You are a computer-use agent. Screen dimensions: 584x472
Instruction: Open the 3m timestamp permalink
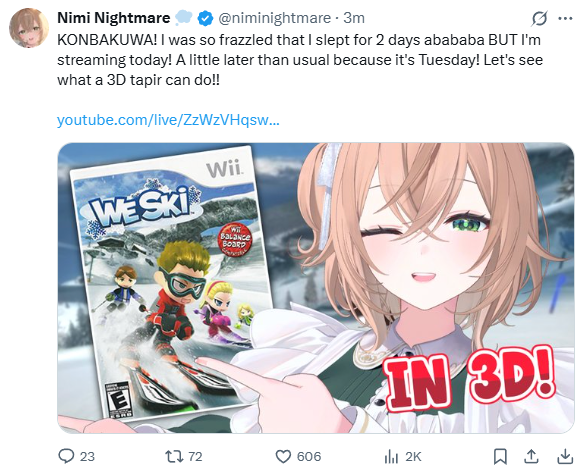(354, 18)
